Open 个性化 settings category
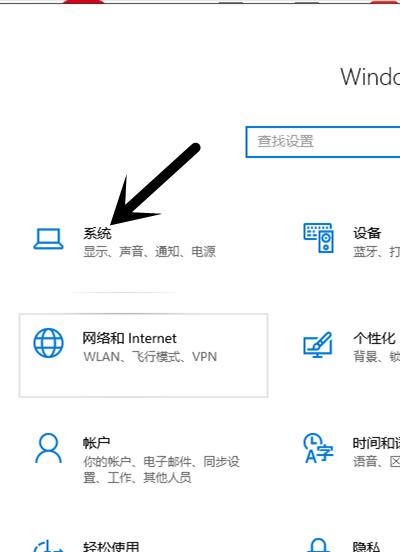Screen dimensions: 400x552 [x=374, y=338]
